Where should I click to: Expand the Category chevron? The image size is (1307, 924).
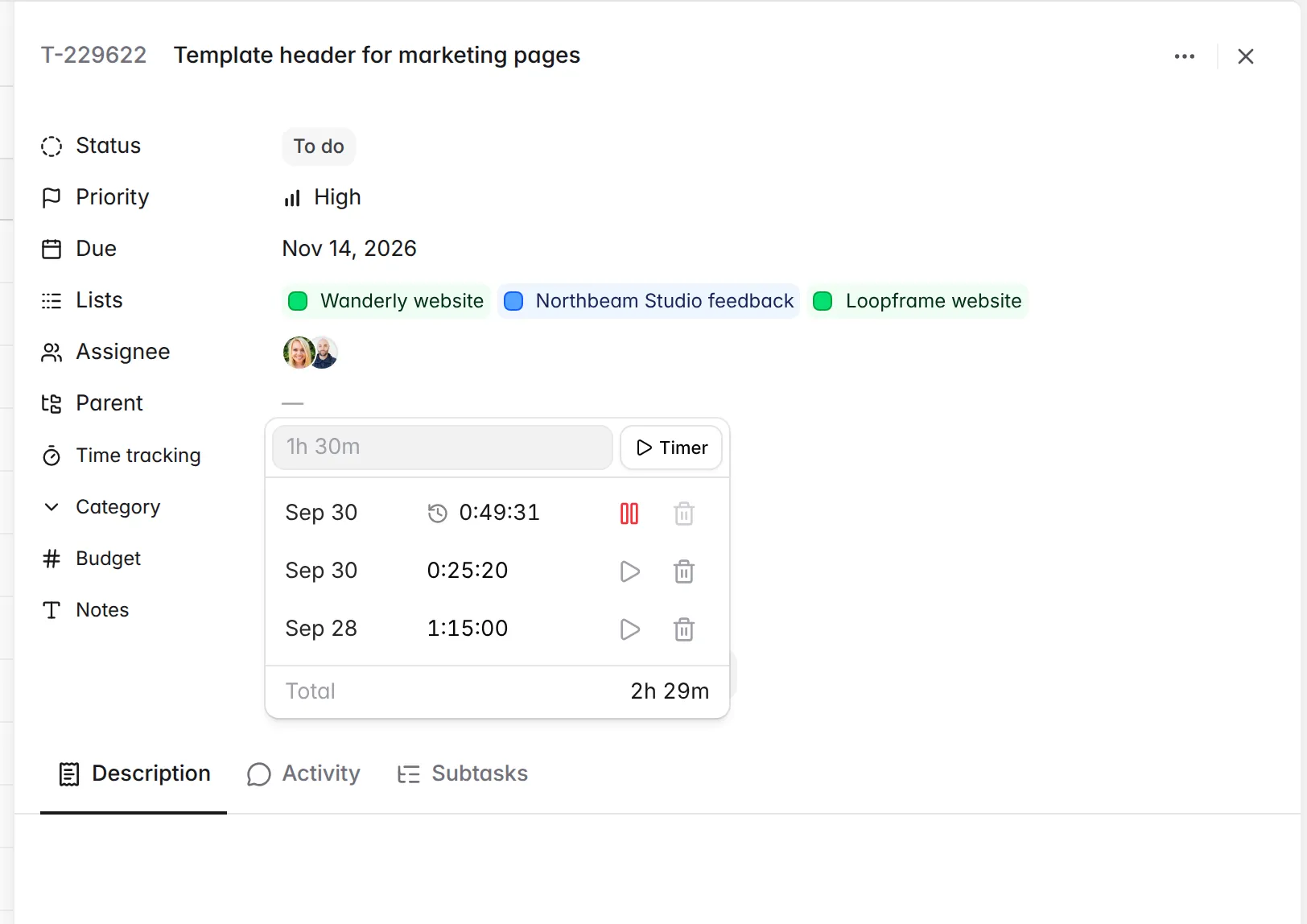click(x=52, y=507)
